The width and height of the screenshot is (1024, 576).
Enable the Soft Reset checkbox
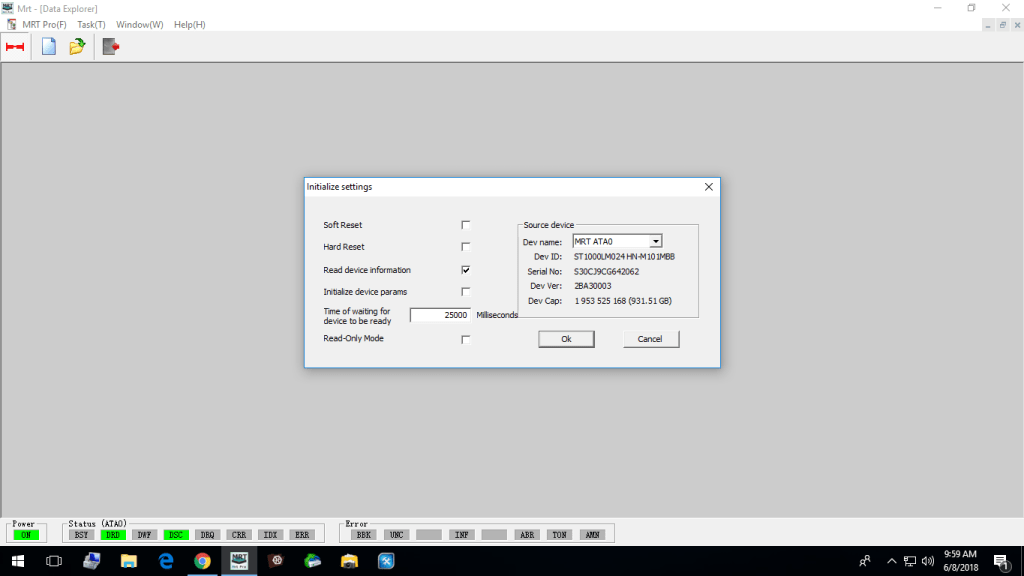(466, 225)
